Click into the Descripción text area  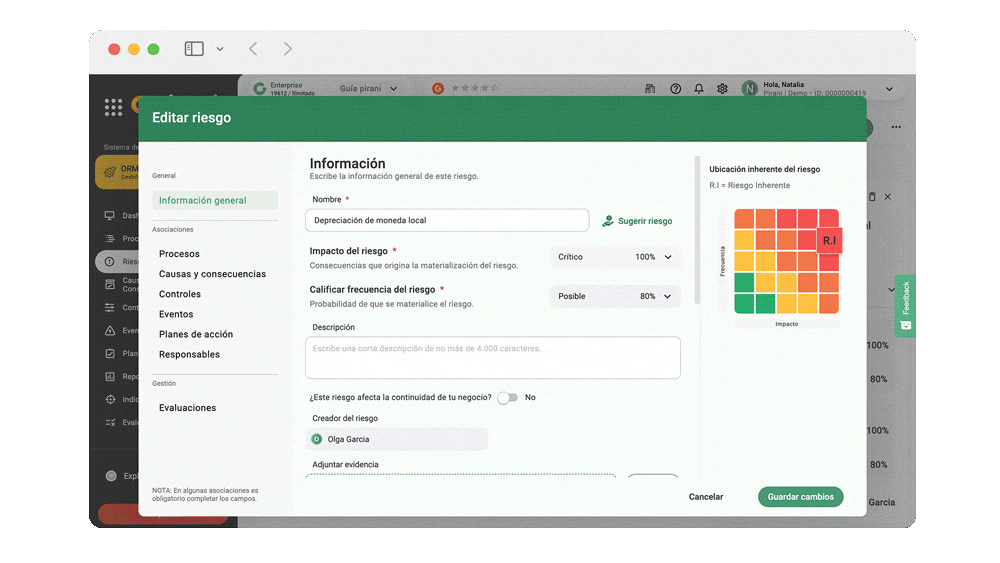492,358
